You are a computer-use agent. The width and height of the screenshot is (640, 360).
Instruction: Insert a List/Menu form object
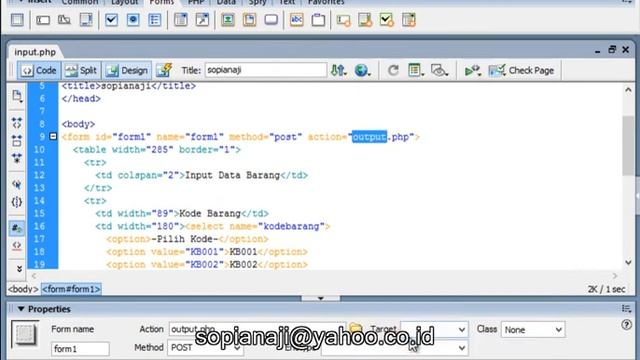pos(180,20)
